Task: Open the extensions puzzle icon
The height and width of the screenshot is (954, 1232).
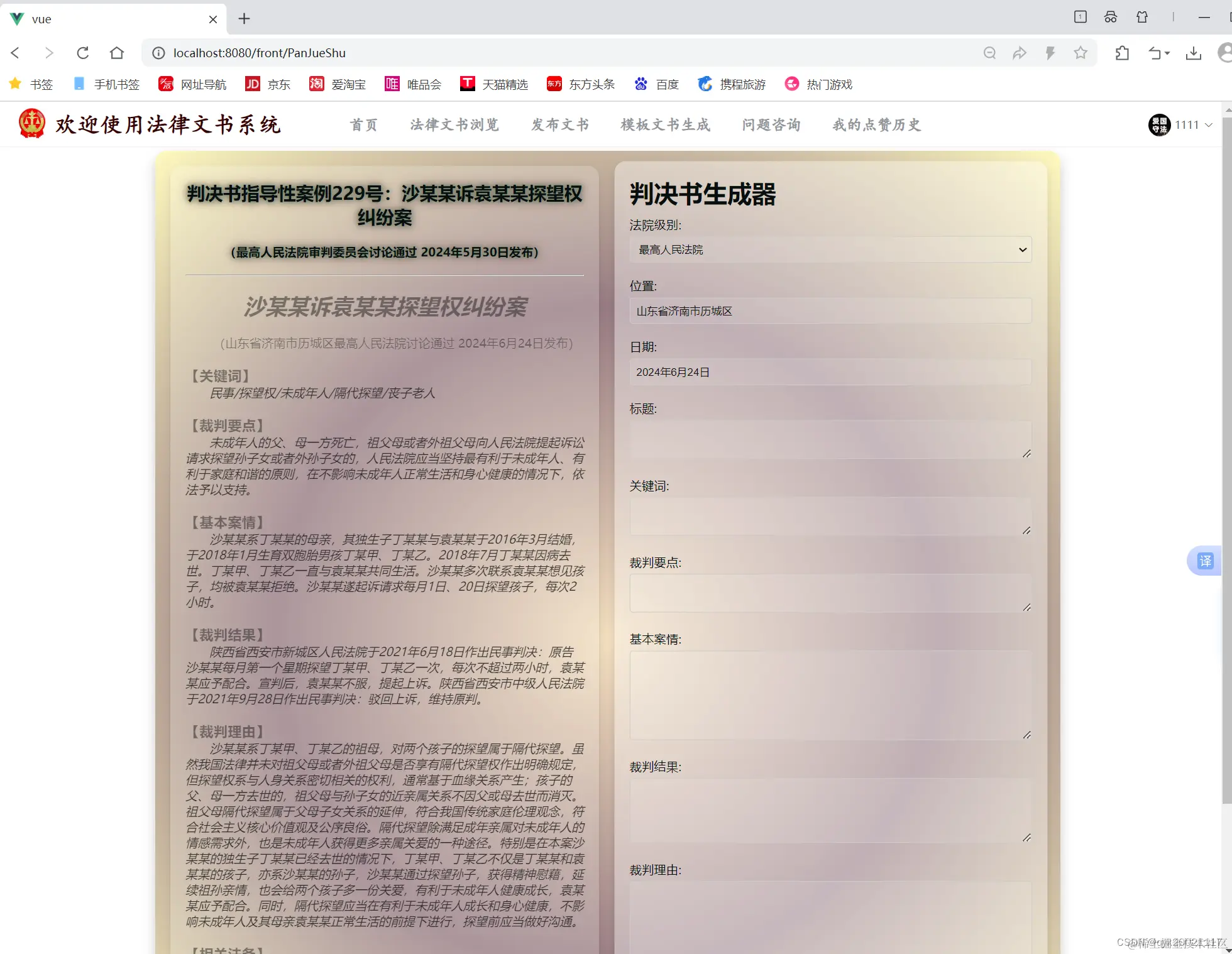Action: click(x=1122, y=53)
